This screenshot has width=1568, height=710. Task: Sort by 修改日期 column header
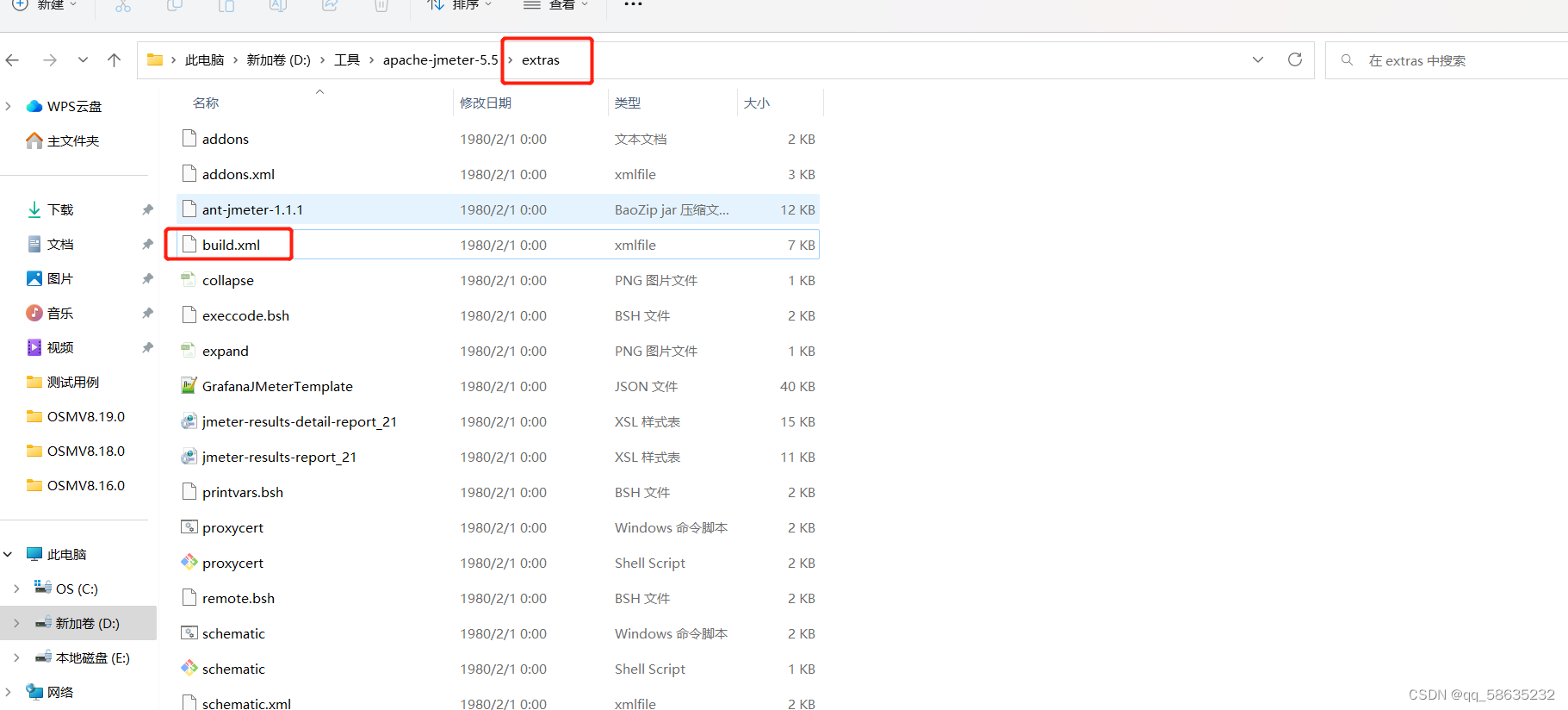click(x=486, y=103)
